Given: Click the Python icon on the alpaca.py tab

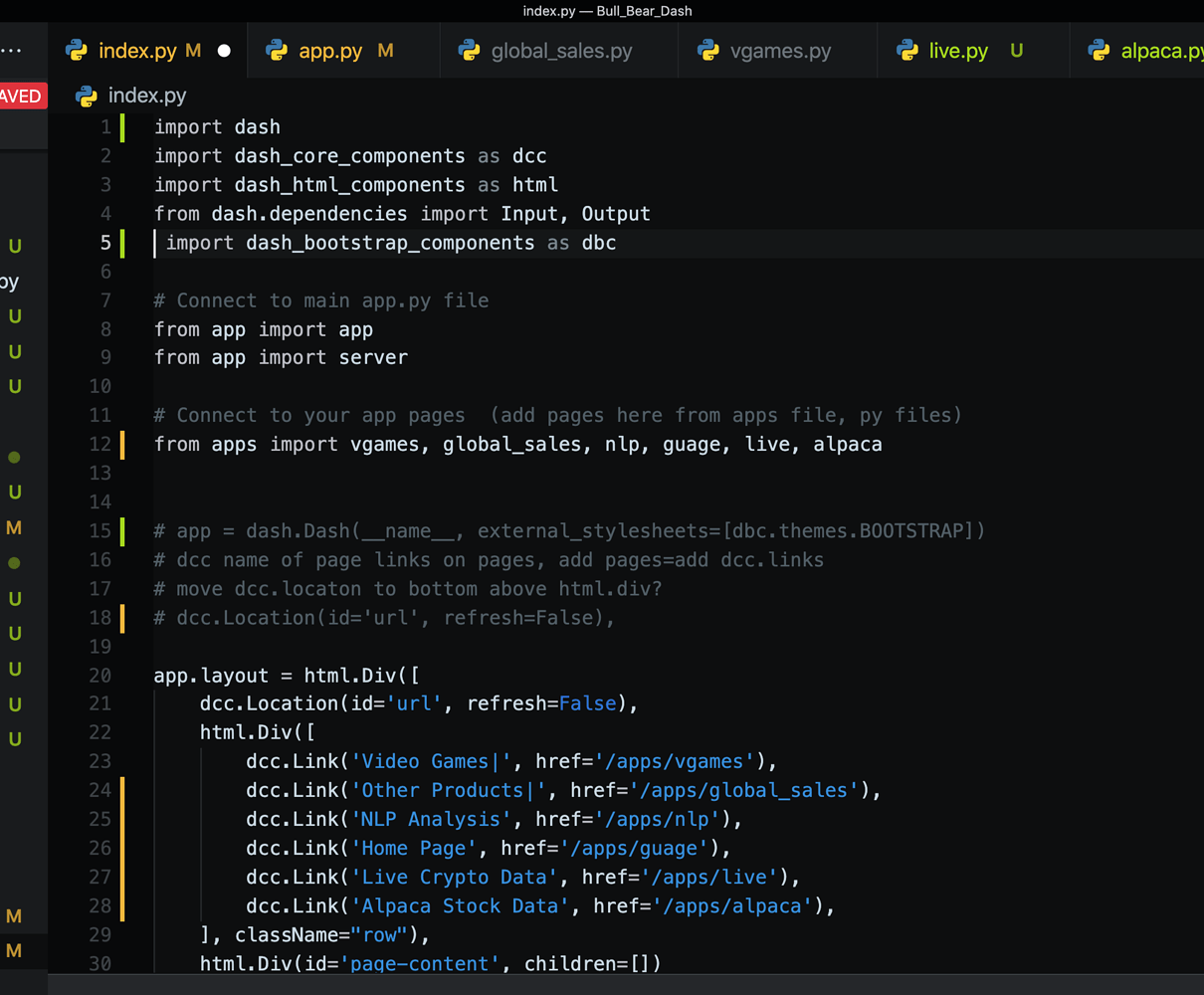Looking at the screenshot, I should tap(1098, 50).
